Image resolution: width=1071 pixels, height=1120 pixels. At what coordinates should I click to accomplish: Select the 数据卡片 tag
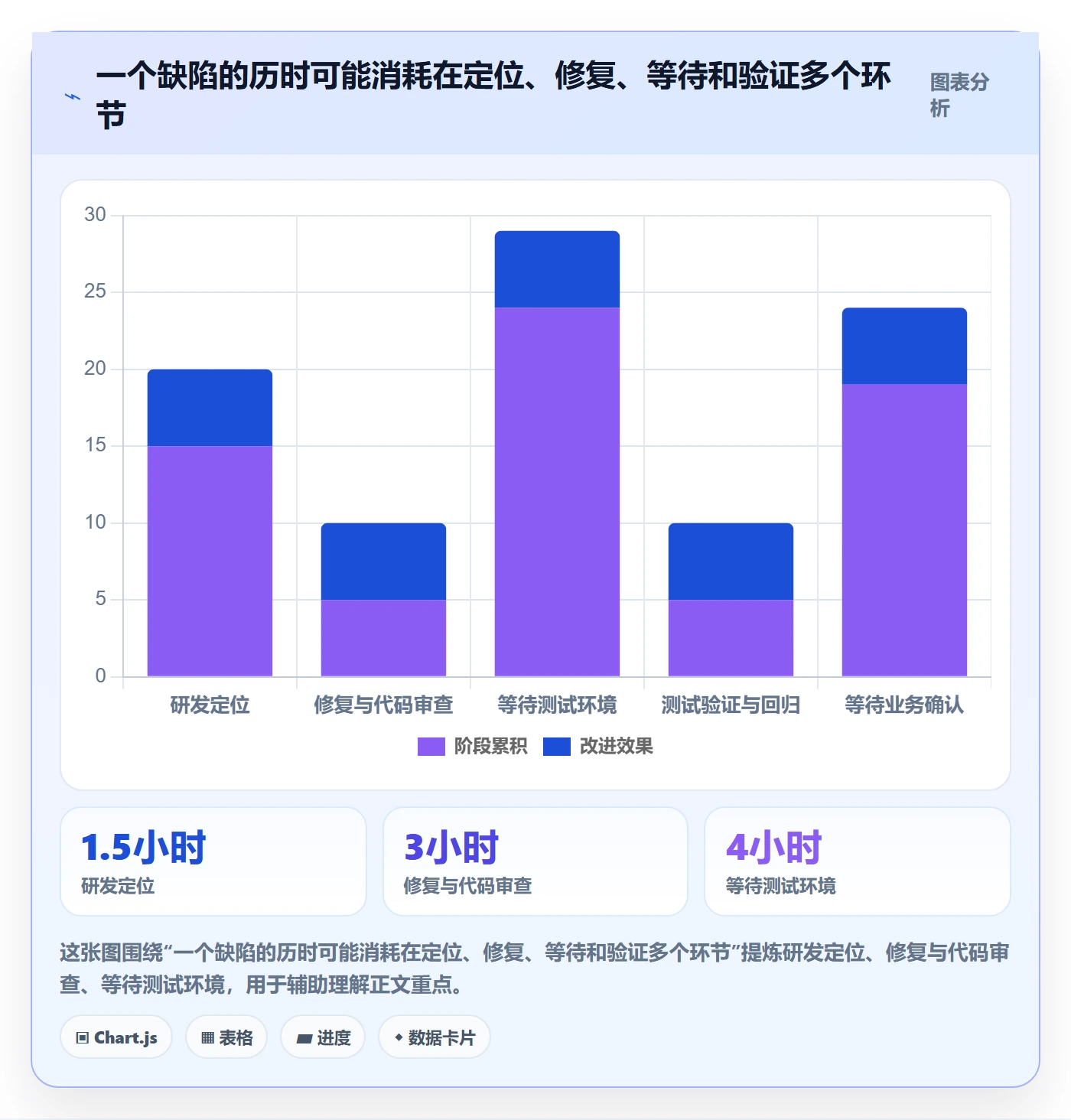(x=435, y=1037)
